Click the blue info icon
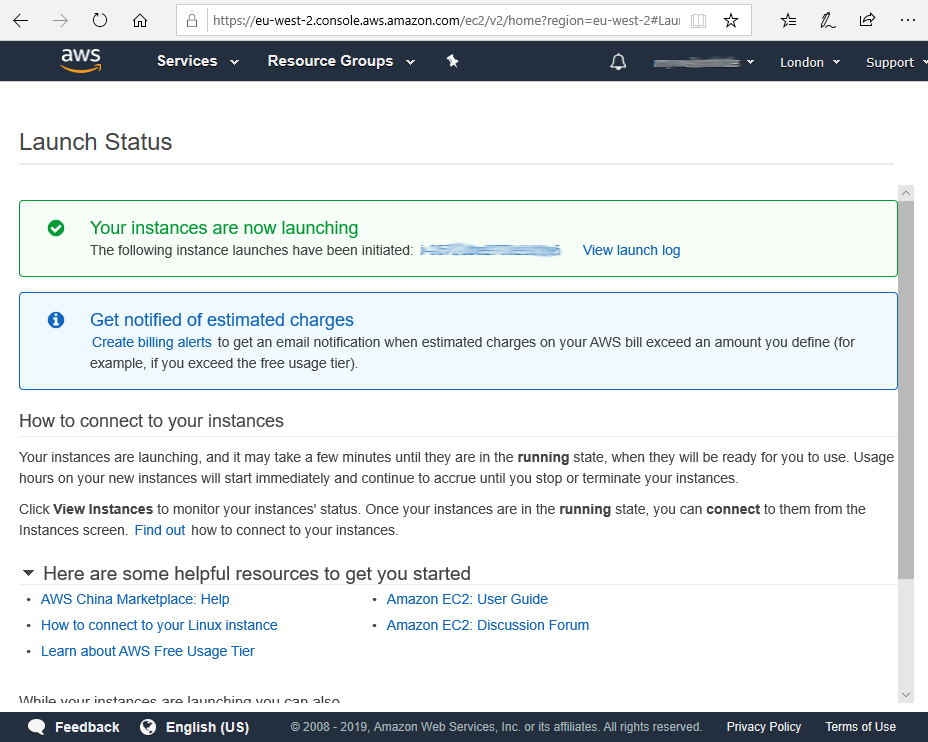The image size is (928, 742). pos(56,320)
